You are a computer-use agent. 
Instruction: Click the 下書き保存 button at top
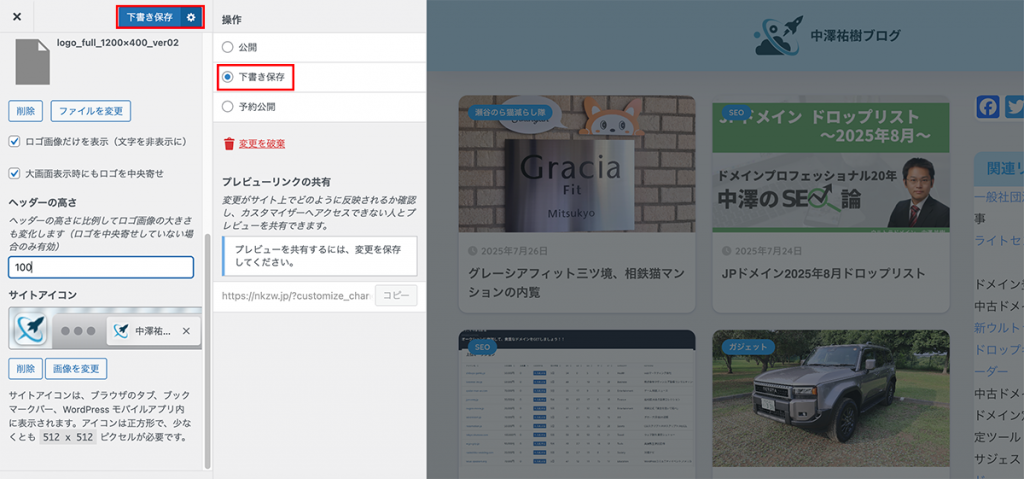pyautogui.click(x=149, y=17)
